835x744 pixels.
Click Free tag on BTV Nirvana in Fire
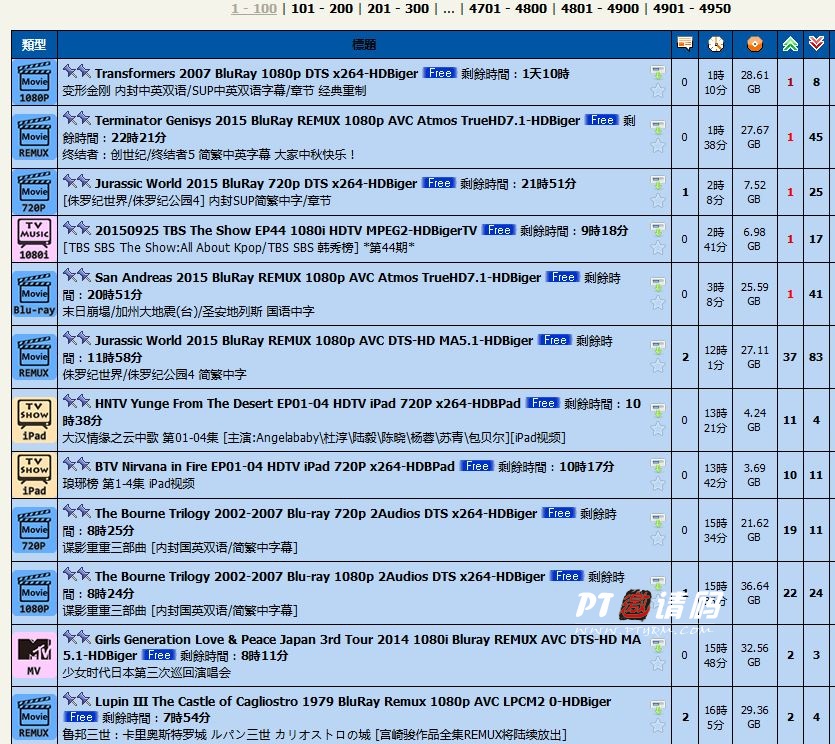click(477, 465)
